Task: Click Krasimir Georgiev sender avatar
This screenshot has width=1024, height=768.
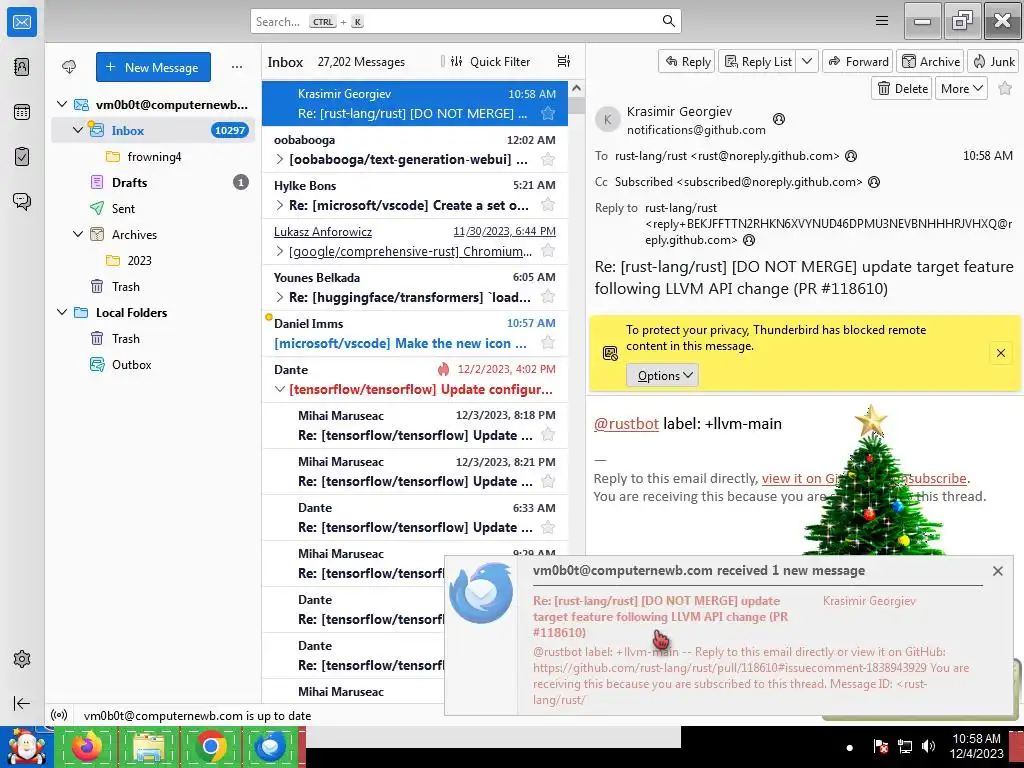Action: click(607, 120)
